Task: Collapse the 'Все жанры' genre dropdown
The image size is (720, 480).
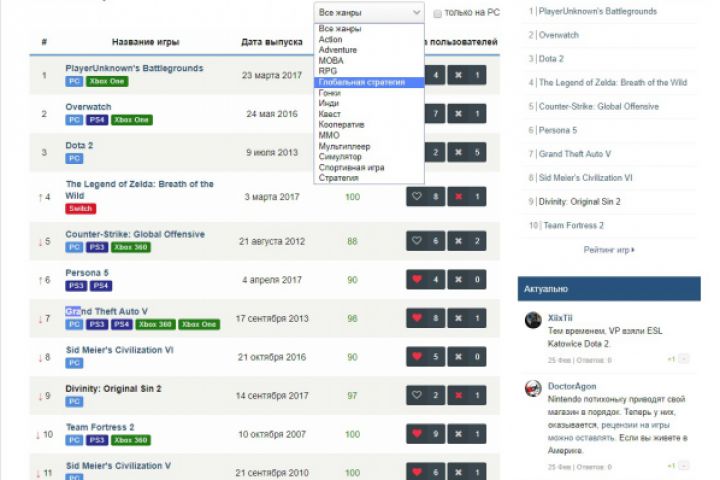Action: coord(369,12)
